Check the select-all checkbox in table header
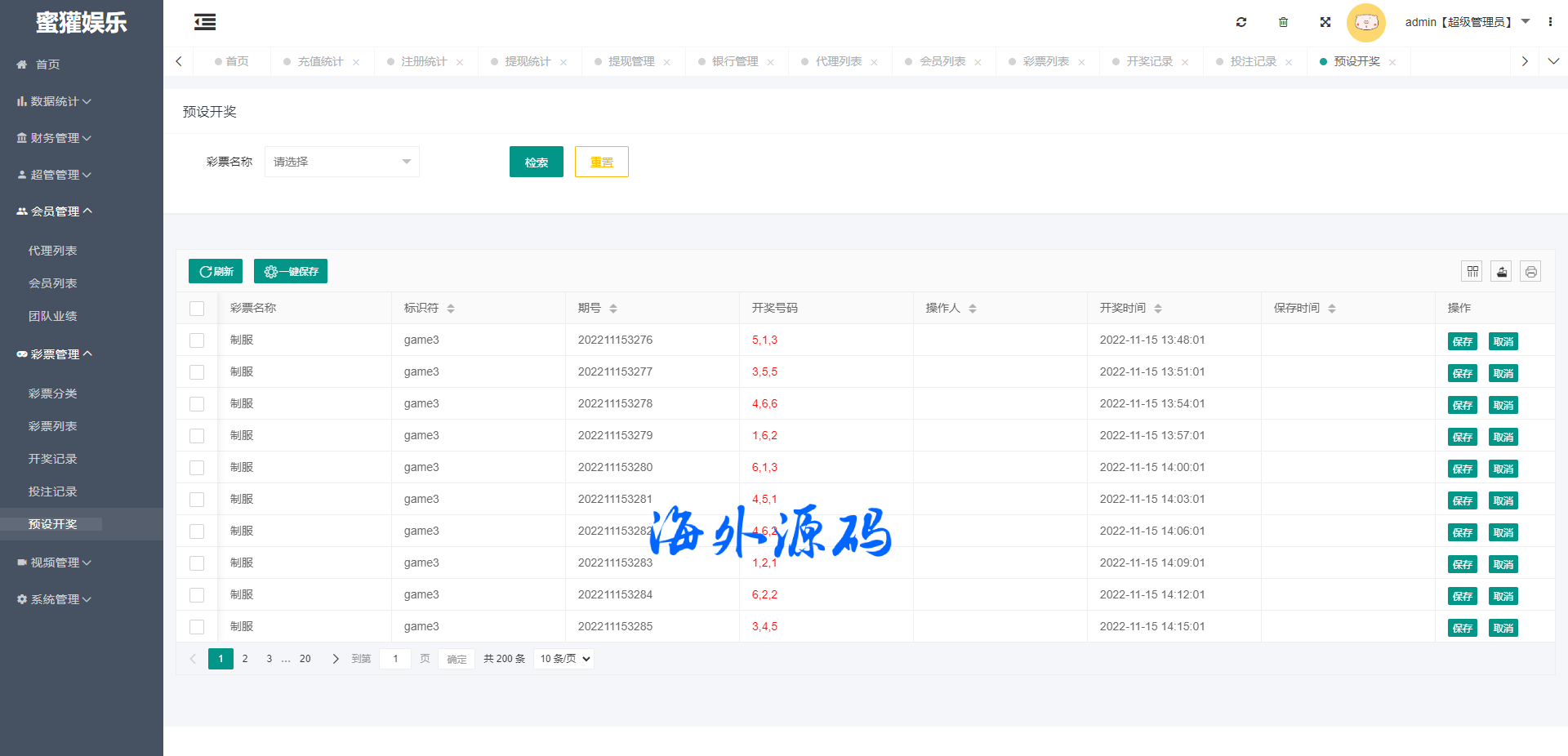The width and height of the screenshot is (1568, 756). (x=197, y=309)
